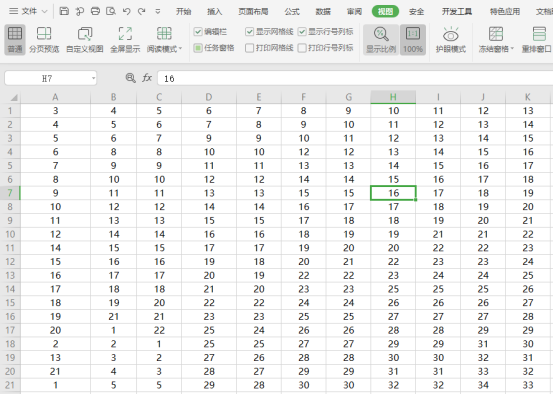Enable 打印网格线 print gridlines checkbox
This screenshot has width=554, height=394.
click(249, 48)
